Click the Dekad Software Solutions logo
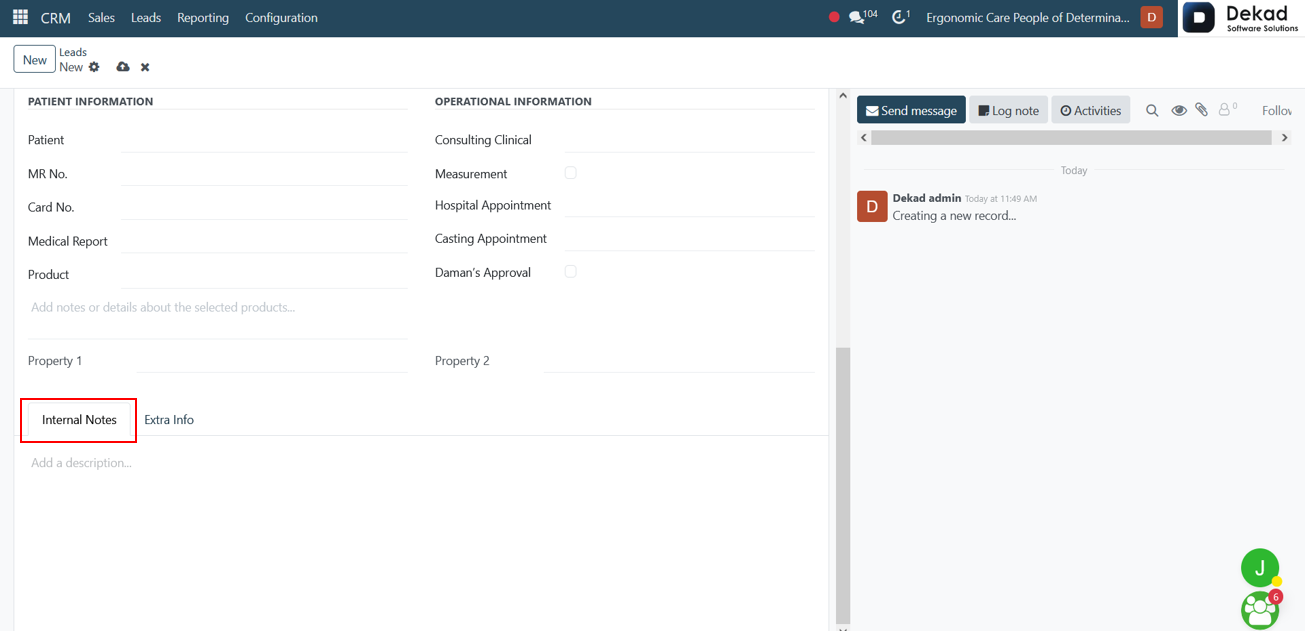This screenshot has width=1307, height=637. 1242,18
